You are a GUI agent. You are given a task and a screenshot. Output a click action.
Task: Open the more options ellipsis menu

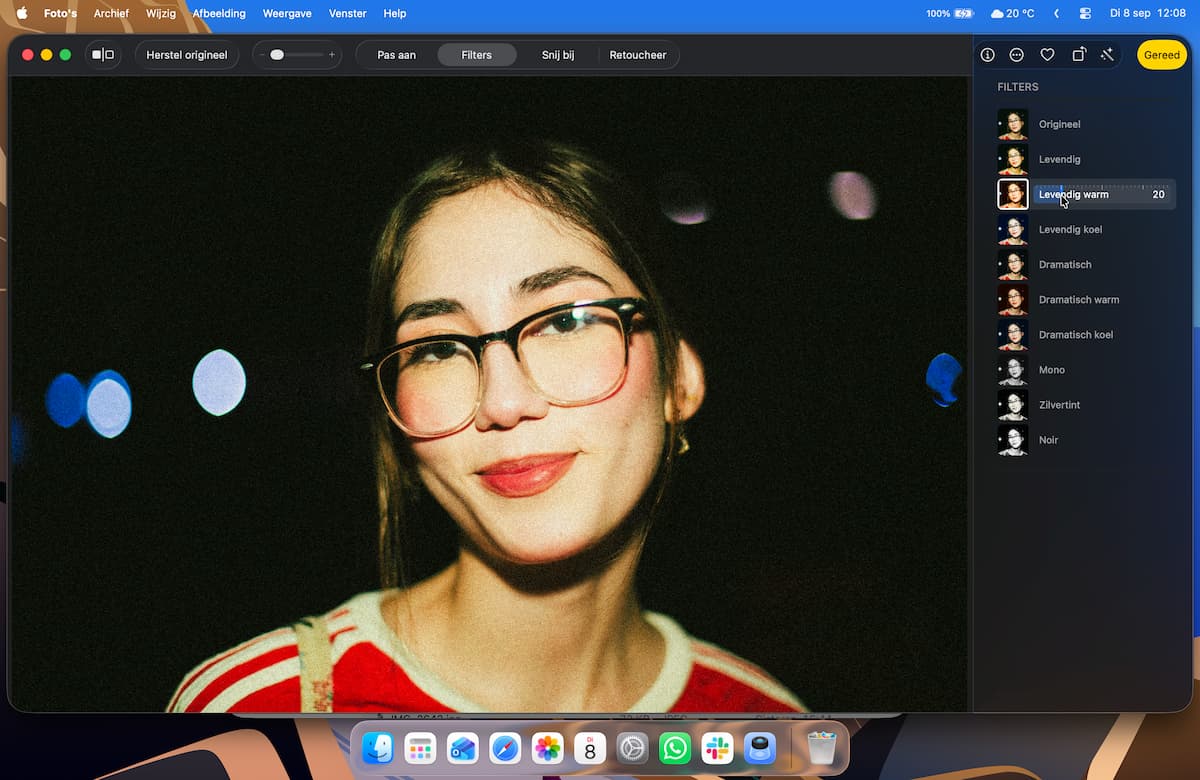pyautogui.click(x=1017, y=55)
